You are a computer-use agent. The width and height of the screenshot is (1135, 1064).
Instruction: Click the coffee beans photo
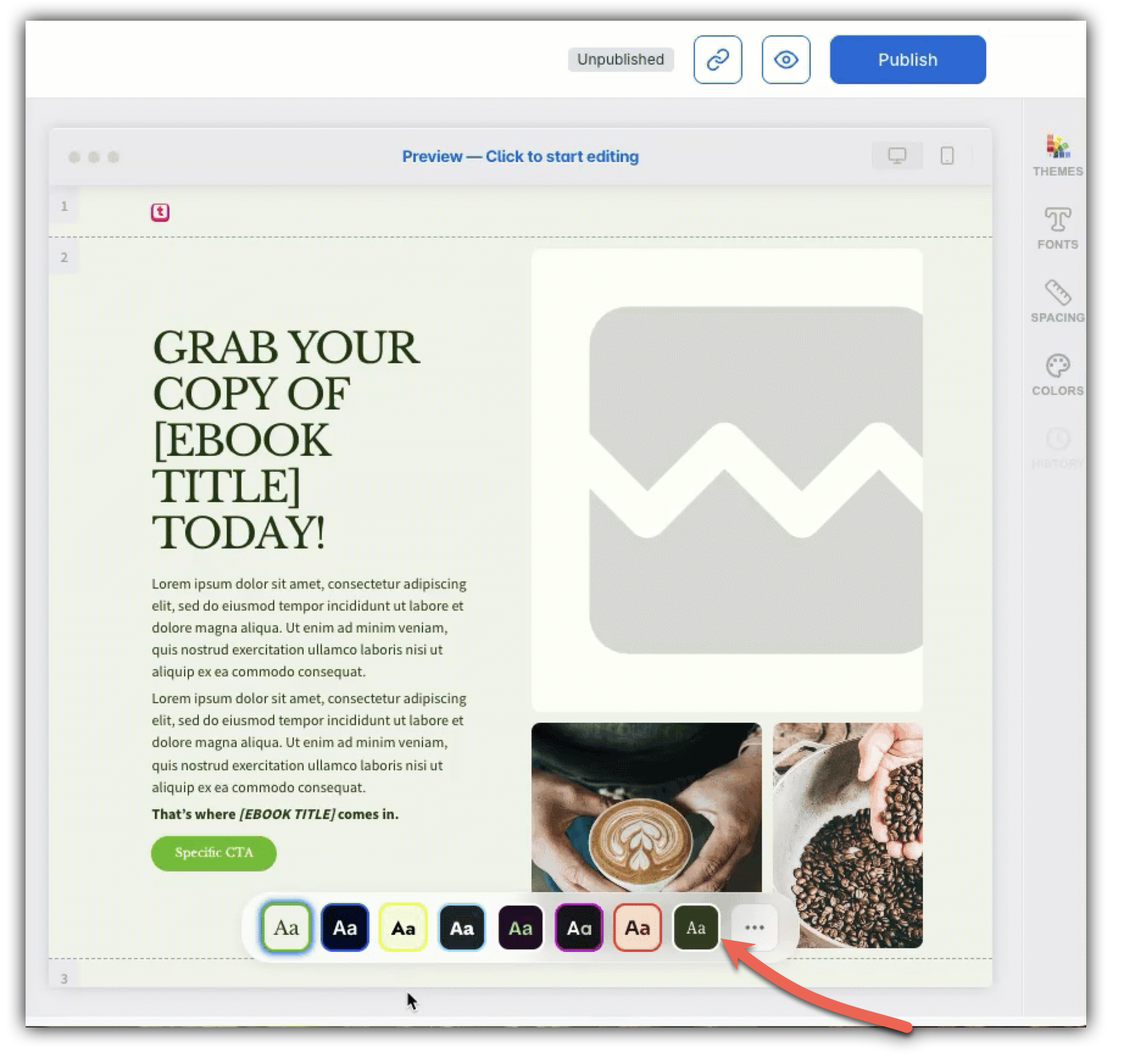pyautogui.click(x=847, y=835)
